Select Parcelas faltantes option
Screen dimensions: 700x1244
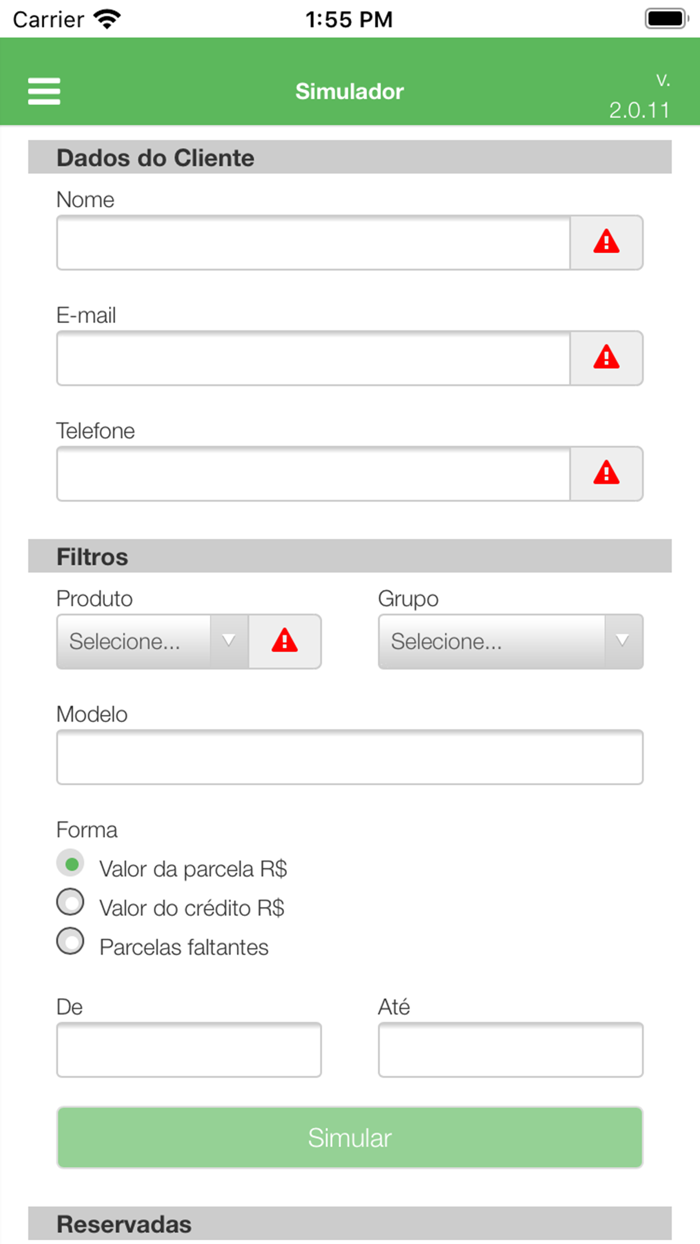[x=70, y=942]
